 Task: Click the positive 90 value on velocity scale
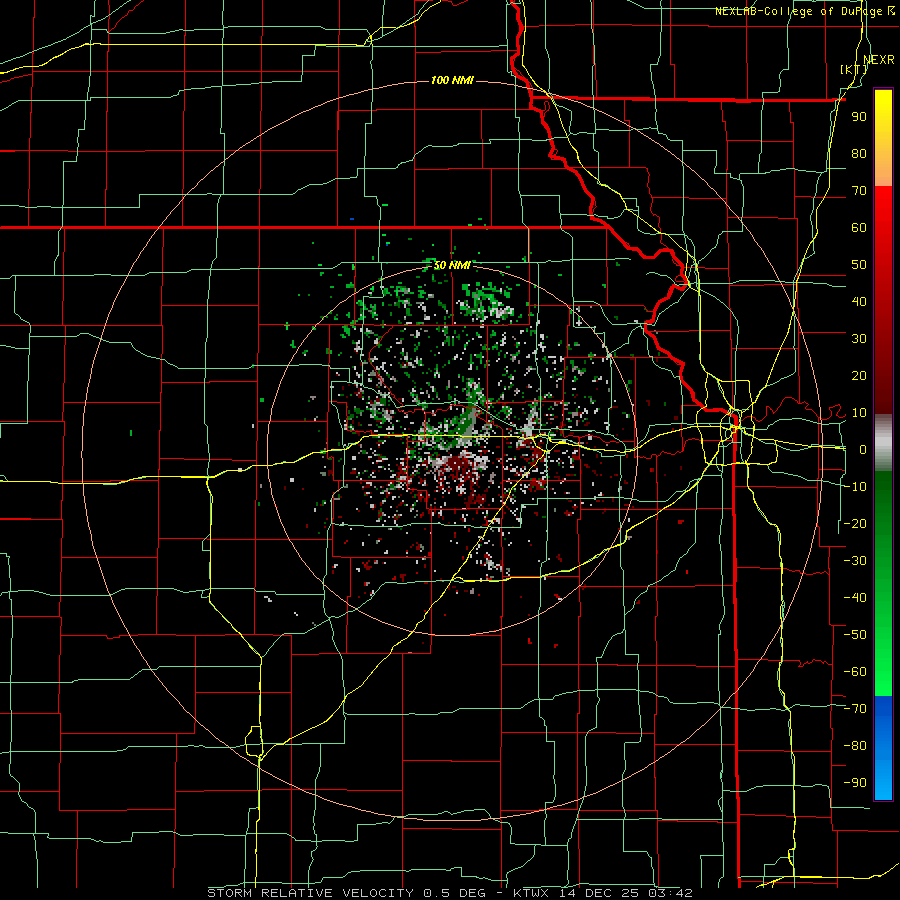pos(859,117)
